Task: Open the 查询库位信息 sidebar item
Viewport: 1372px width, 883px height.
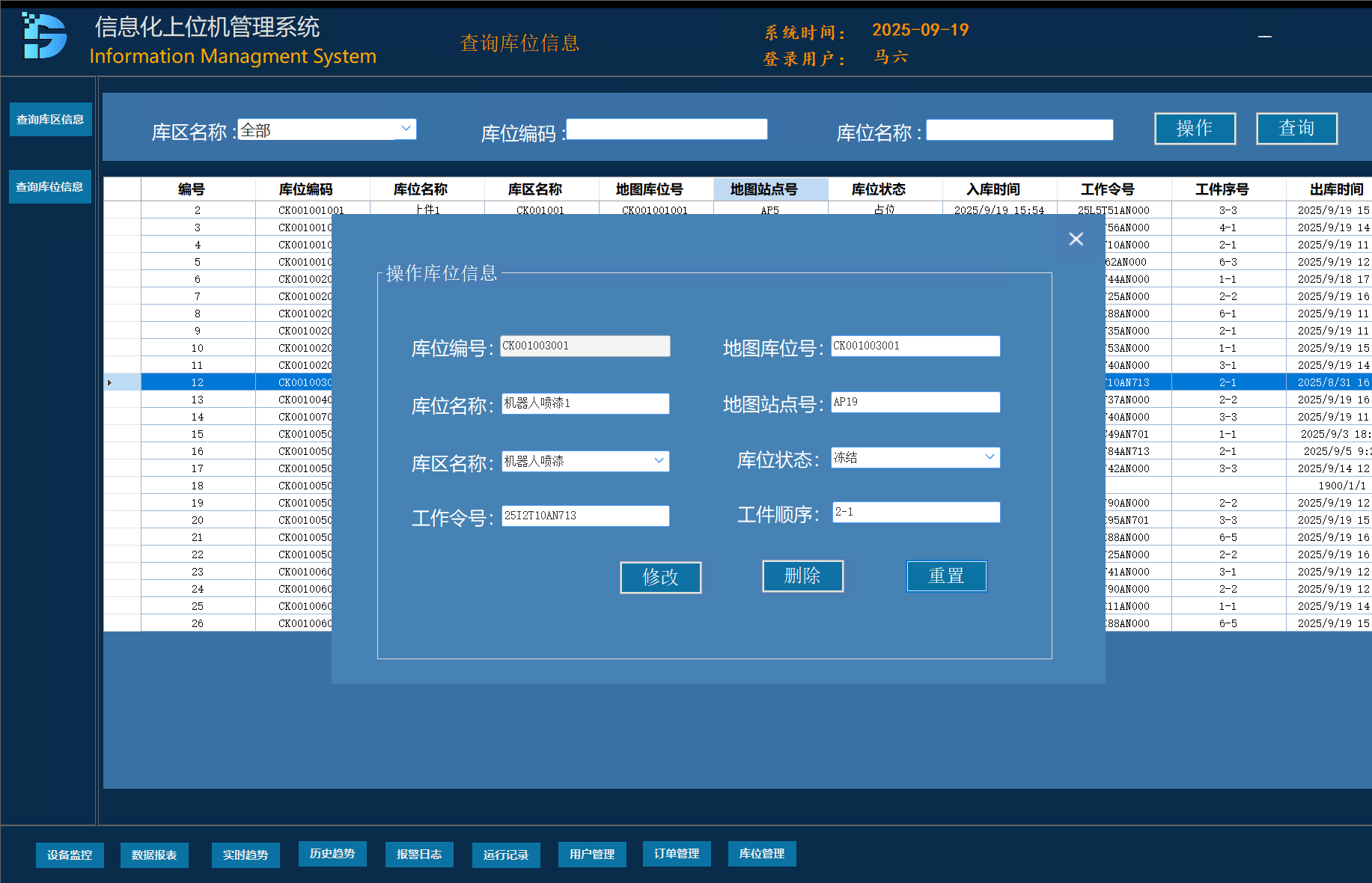Action: click(x=50, y=187)
